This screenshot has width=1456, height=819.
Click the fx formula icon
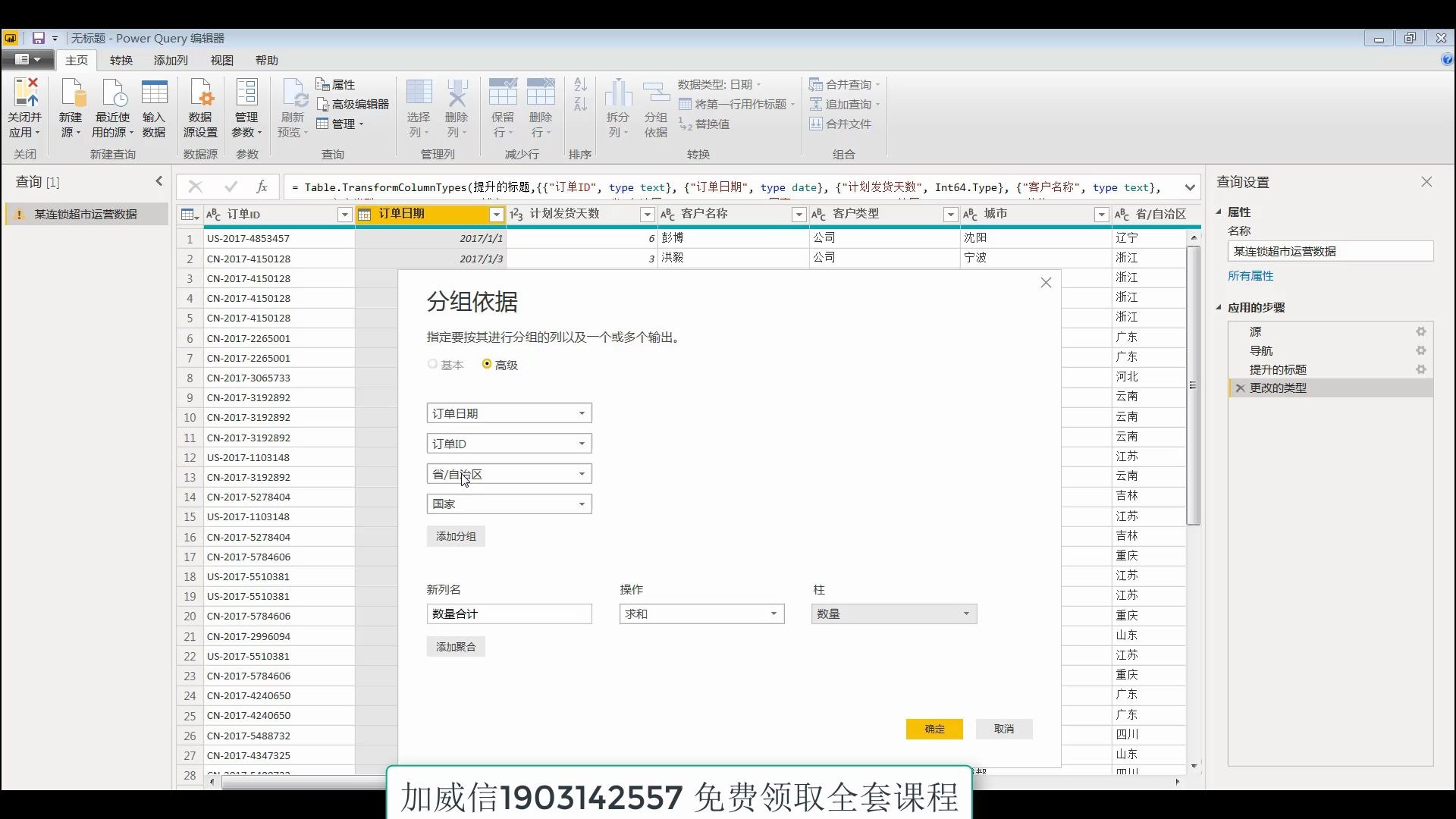point(262,187)
